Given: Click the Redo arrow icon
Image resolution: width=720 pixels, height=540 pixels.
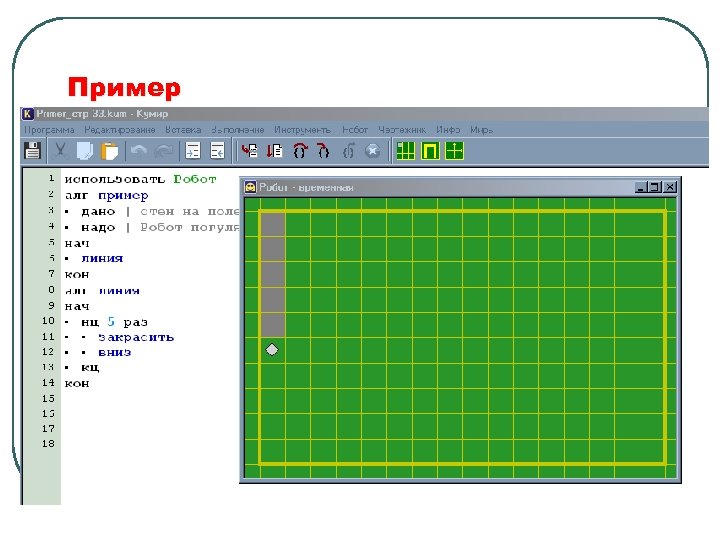Looking at the screenshot, I should (x=163, y=151).
